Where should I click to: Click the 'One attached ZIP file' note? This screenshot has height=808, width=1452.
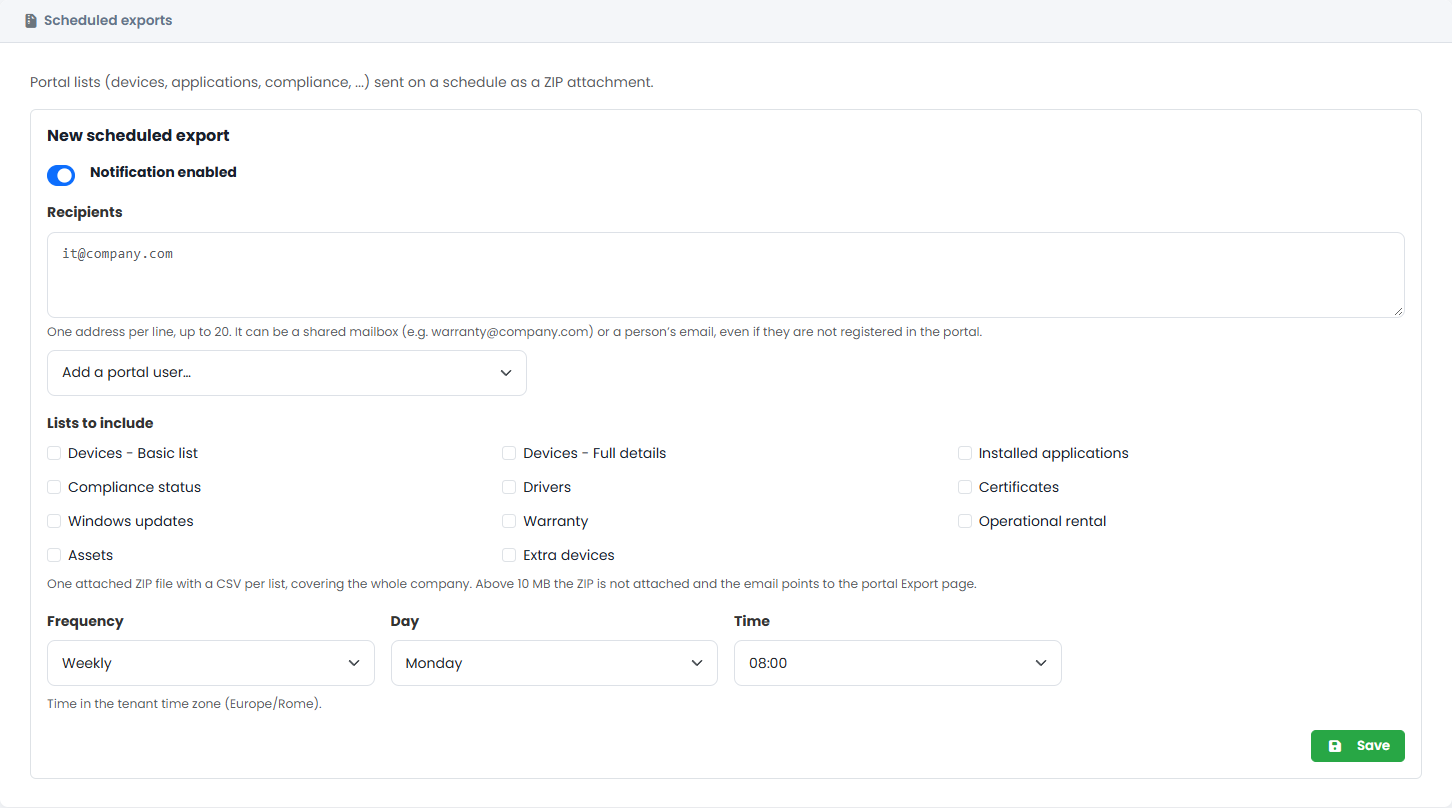(x=512, y=584)
